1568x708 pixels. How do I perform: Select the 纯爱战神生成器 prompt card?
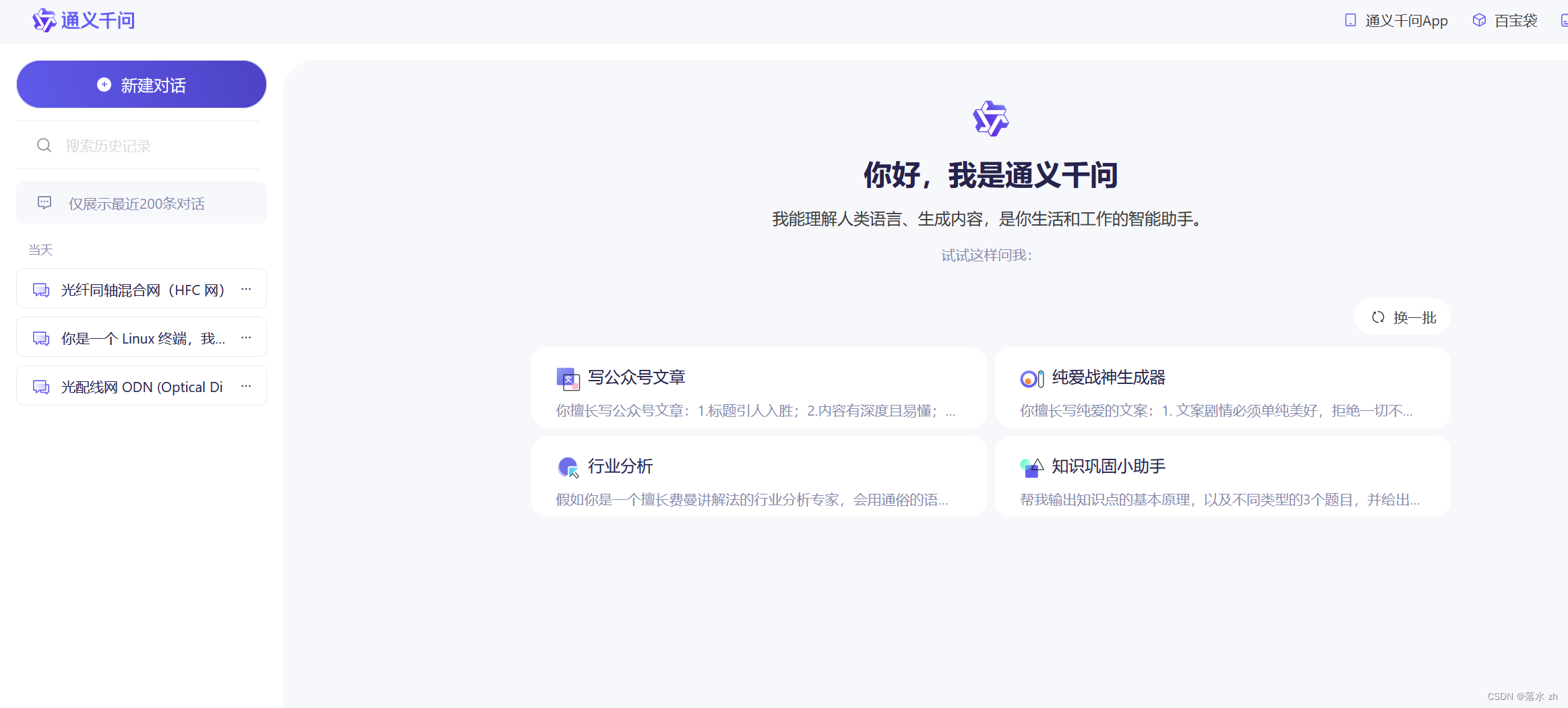tap(1222, 388)
